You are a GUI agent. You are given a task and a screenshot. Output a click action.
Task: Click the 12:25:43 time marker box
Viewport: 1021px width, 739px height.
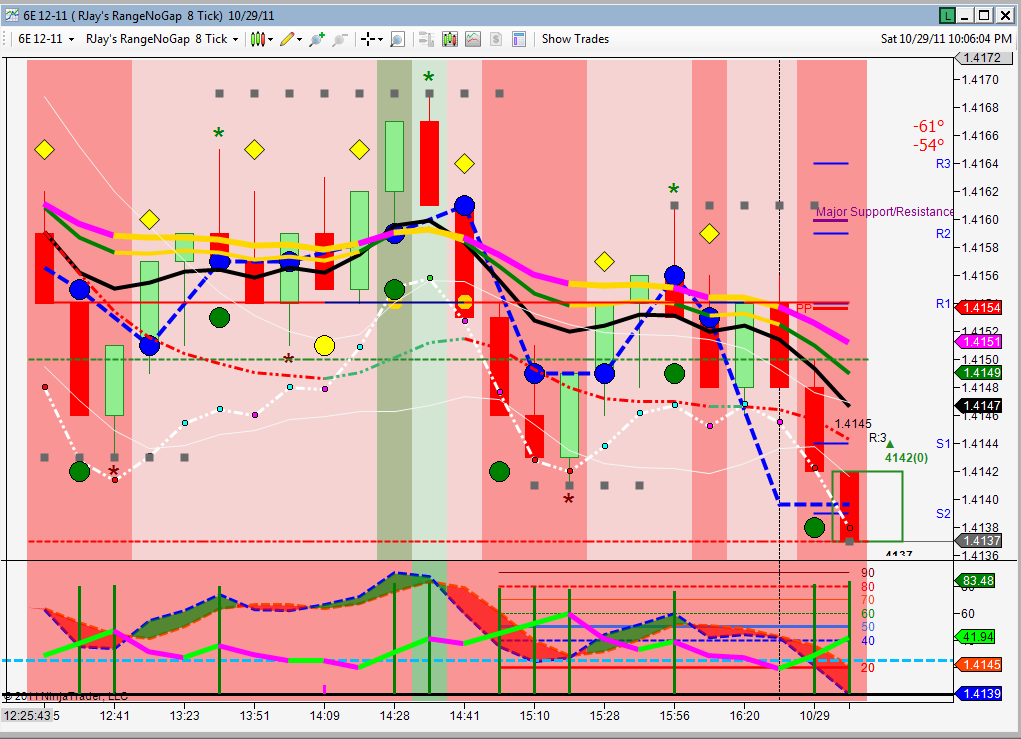pos(27,716)
